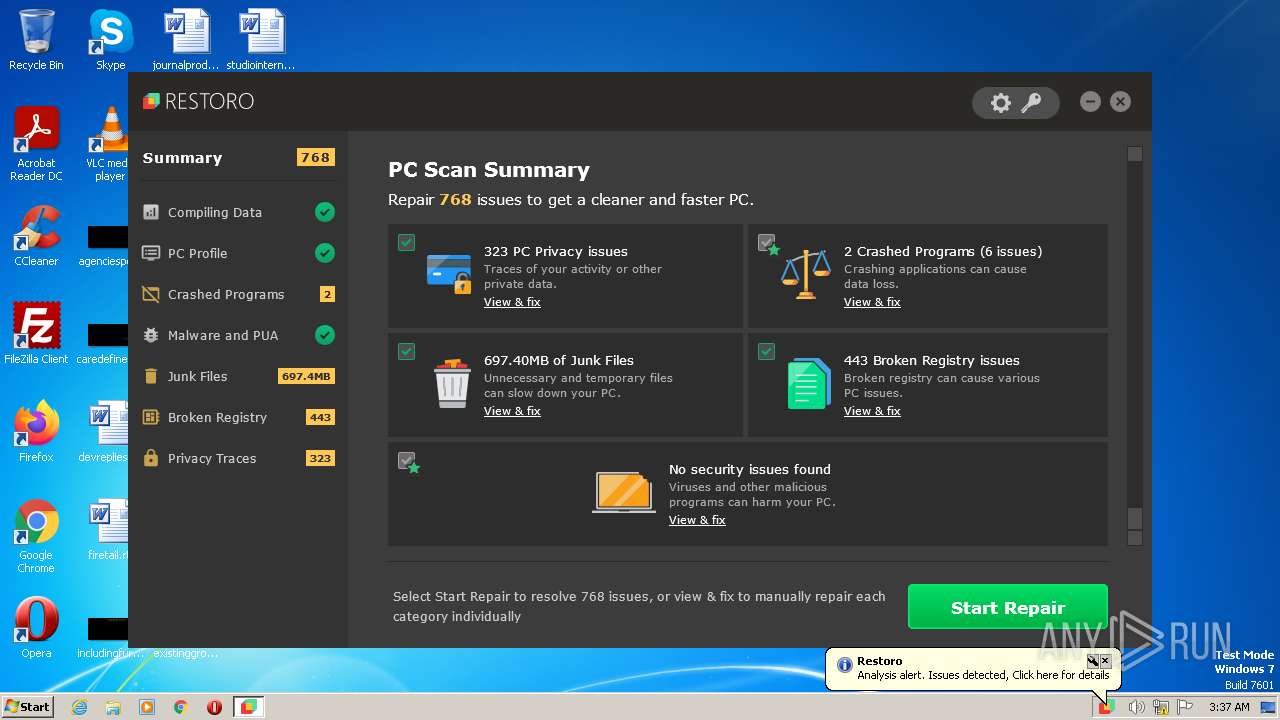Uncheck Junk Files checkbox
Viewport: 1280px width, 720px height.
point(406,351)
